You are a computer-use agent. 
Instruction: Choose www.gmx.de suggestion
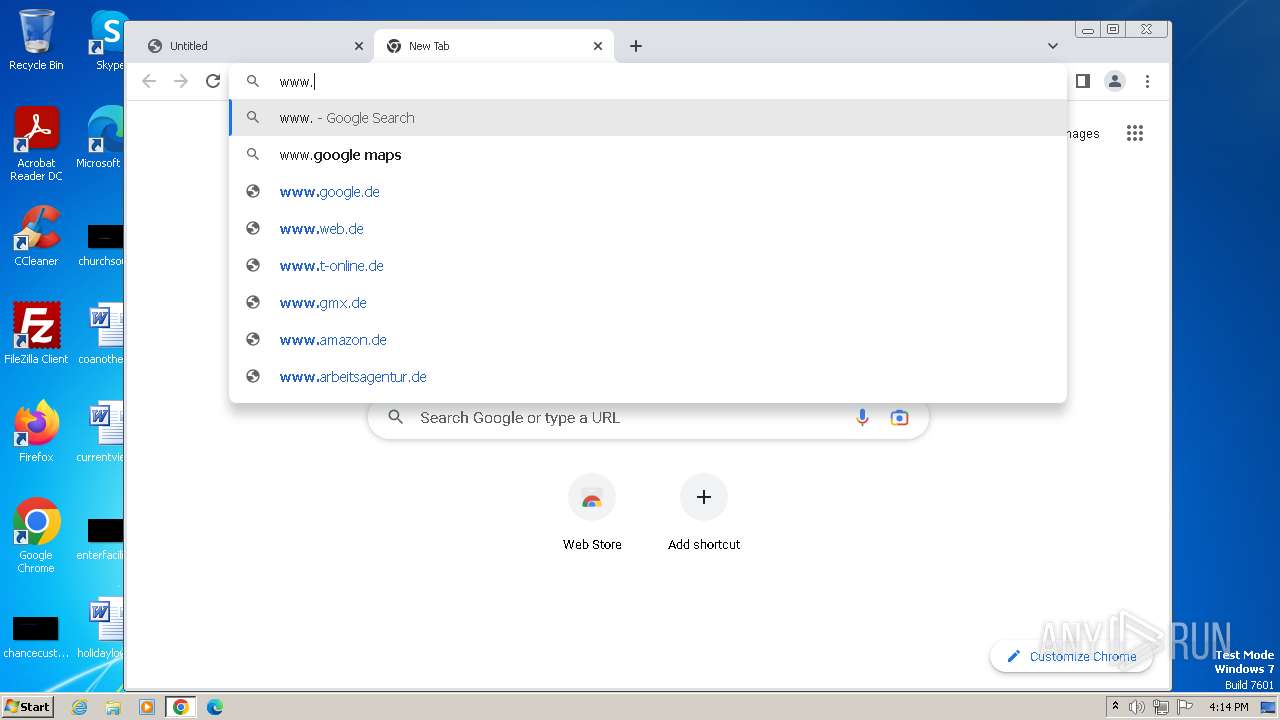648,303
